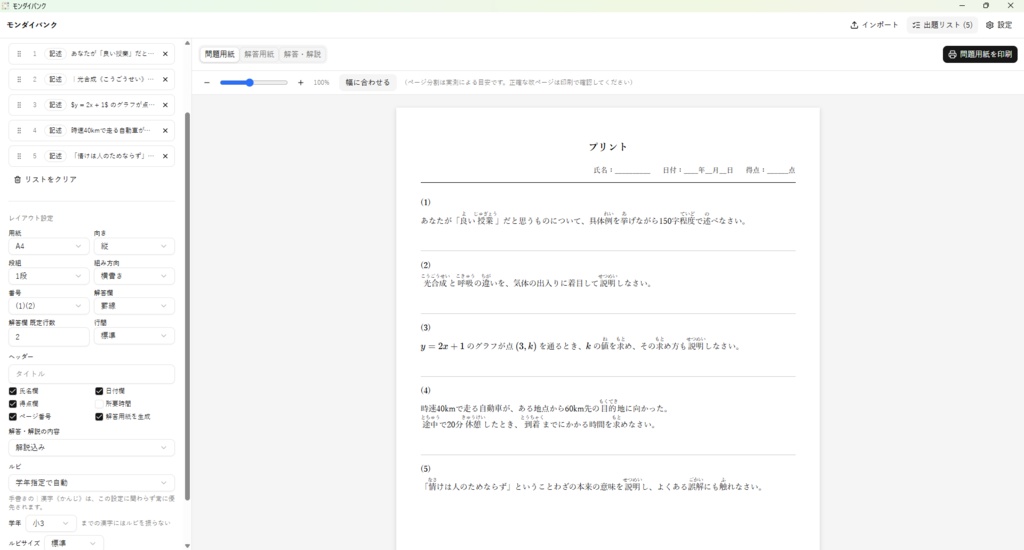
Task: Grab the drag handle of question 2
Action: pos(19,79)
